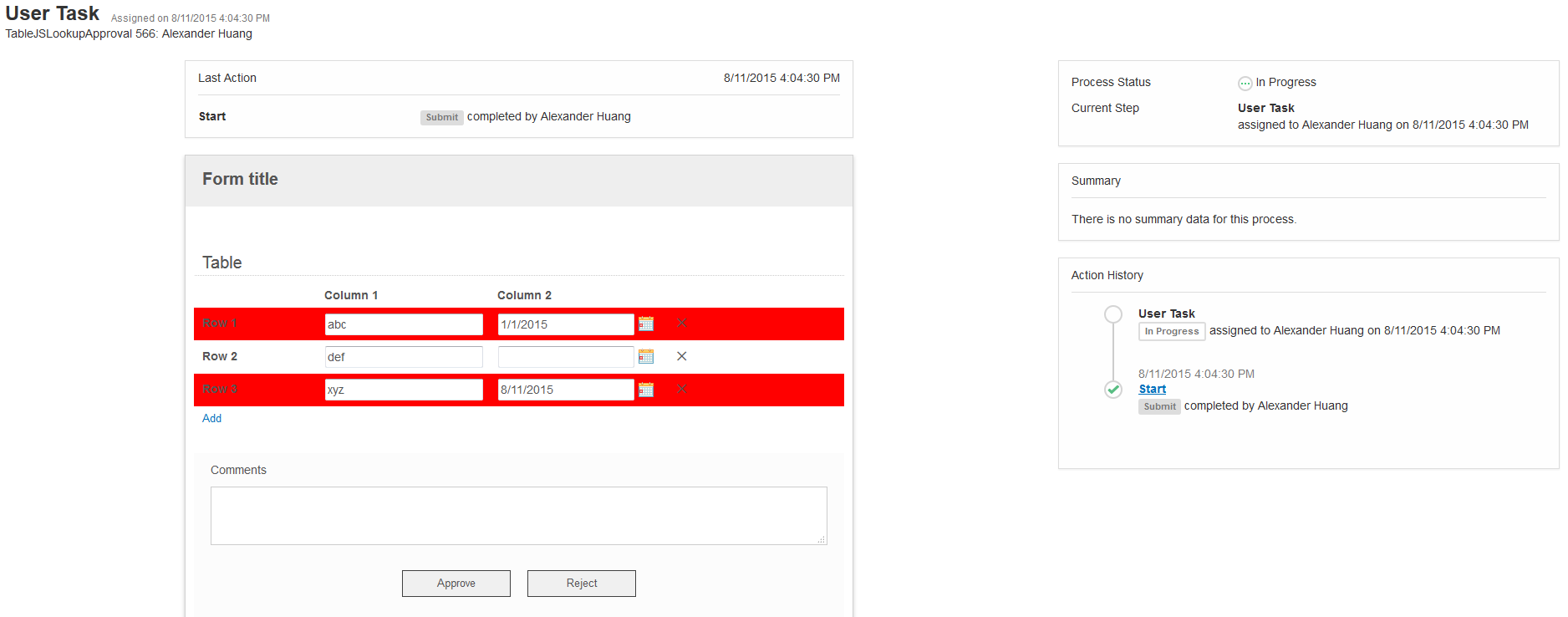Click inside the Comments text area
Viewport: 1568px width, 617px height.
[519, 516]
